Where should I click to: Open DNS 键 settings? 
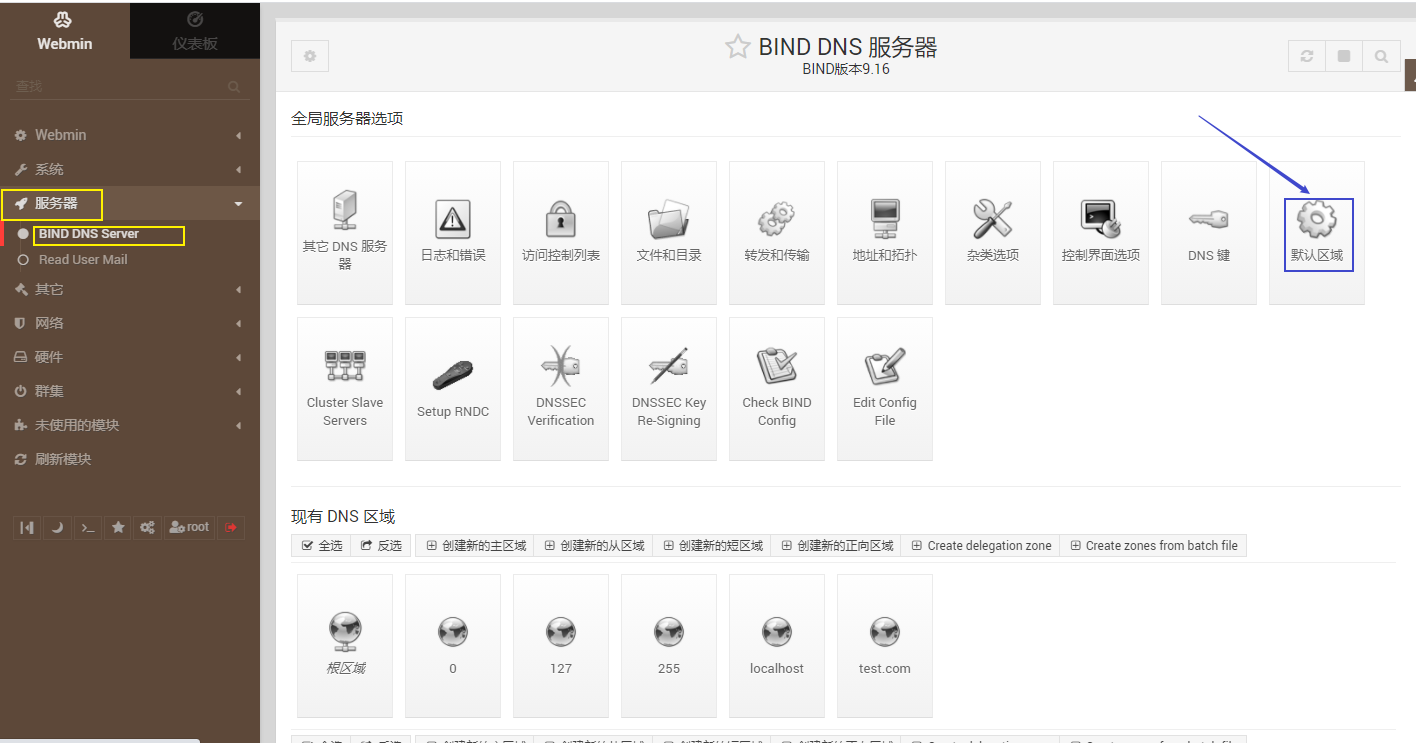[x=1209, y=233]
